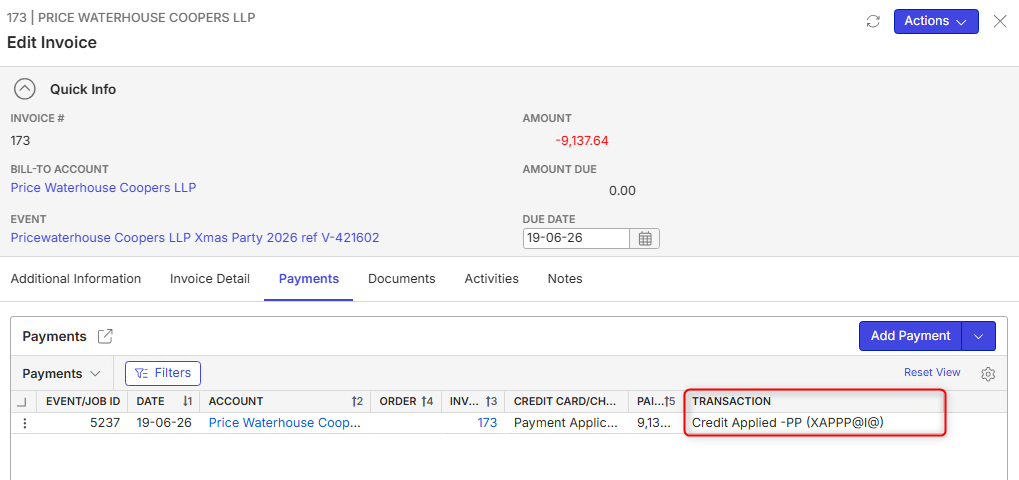The height and width of the screenshot is (480, 1019).
Task: Open the Activities tab
Action: coord(491,279)
